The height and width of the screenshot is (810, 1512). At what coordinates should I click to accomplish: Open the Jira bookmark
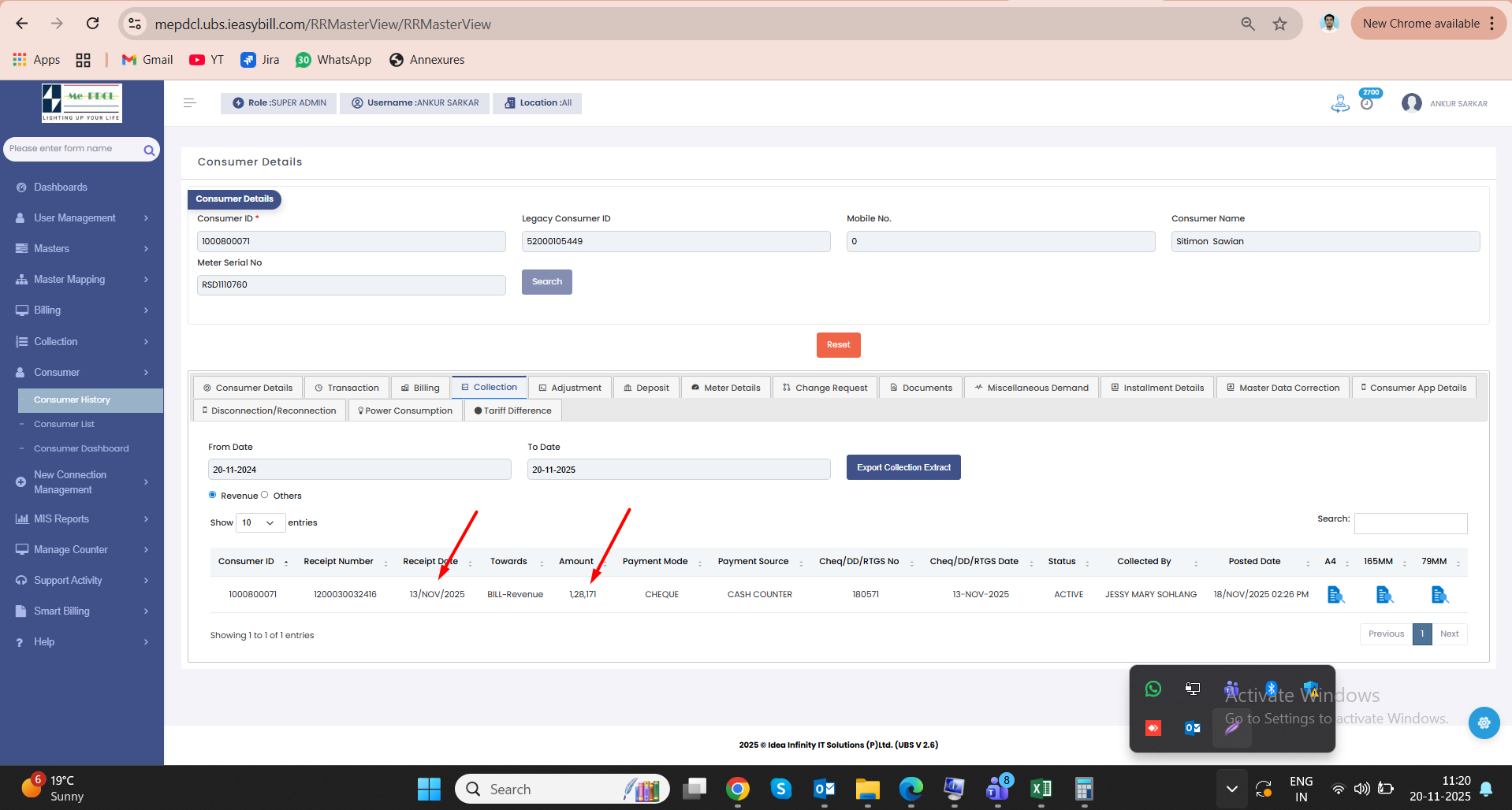click(260, 60)
